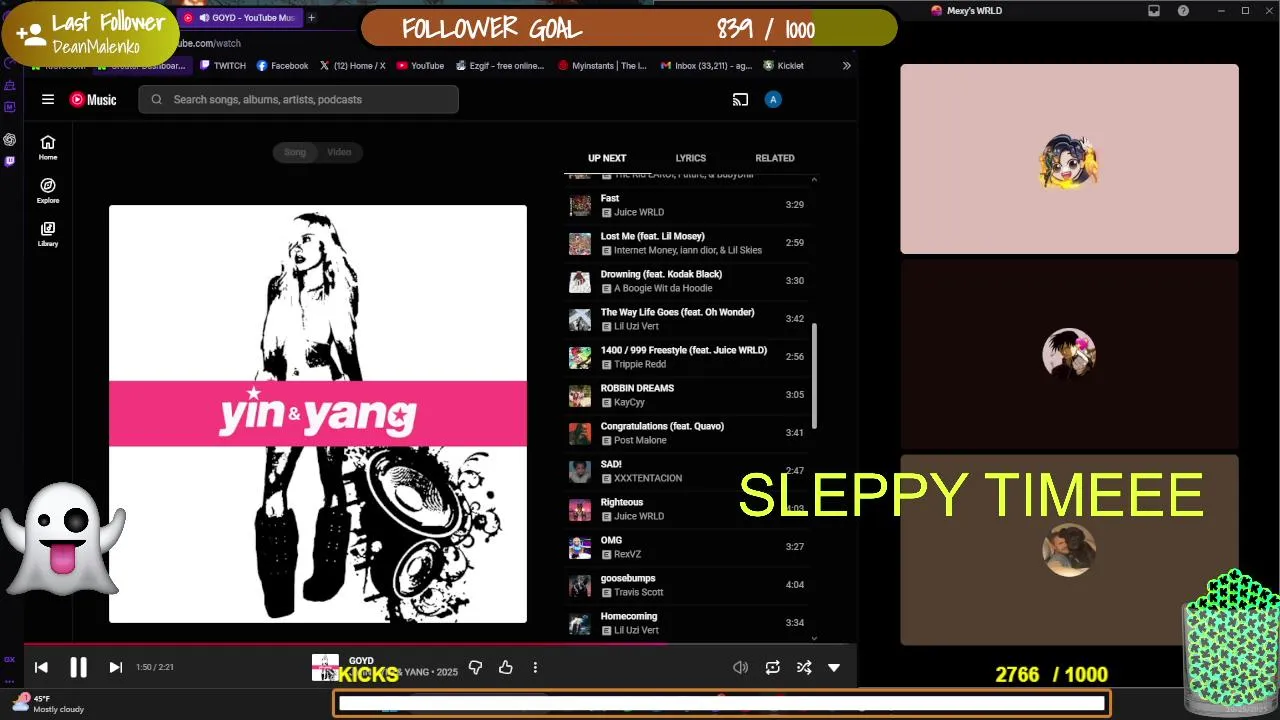Play Righteous by Juice WRLD

click(688, 509)
